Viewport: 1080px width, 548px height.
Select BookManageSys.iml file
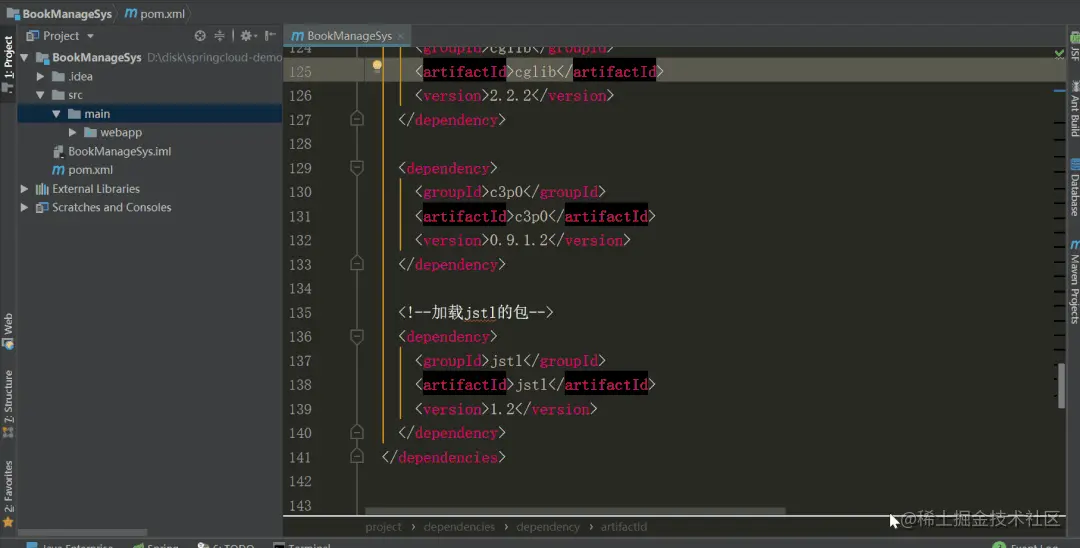pyautogui.click(x=112, y=151)
